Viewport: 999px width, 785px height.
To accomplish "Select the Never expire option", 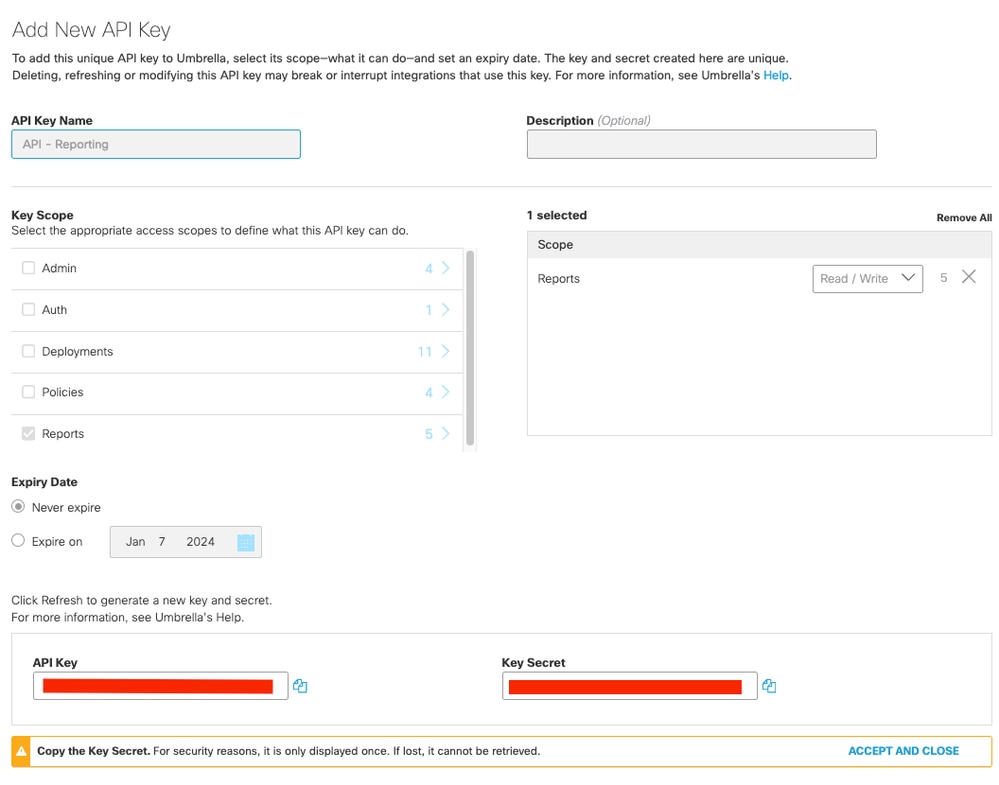I will click(18, 507).
